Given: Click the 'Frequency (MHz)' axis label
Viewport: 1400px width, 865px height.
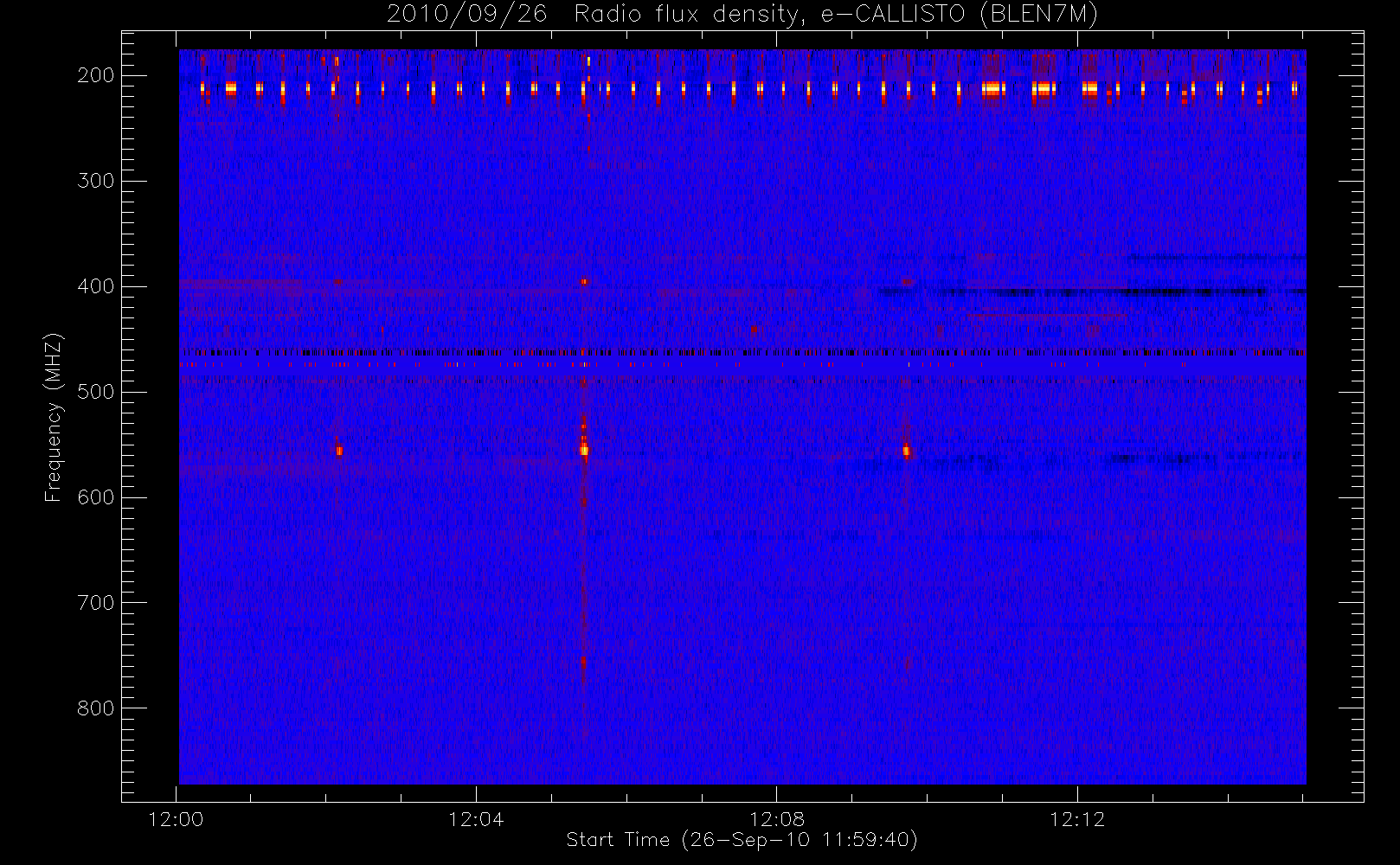Looking at the screenshot, I should pos(54,418).
